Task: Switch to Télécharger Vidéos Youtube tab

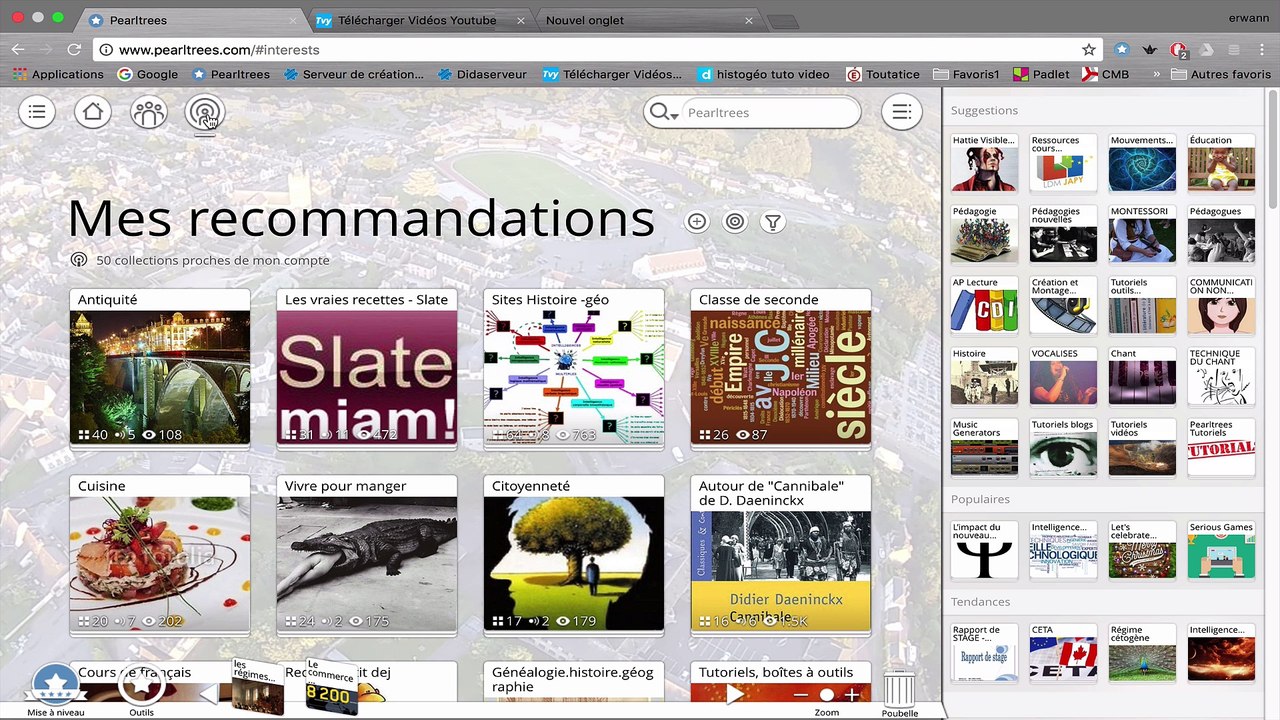Action: point(420,20)
